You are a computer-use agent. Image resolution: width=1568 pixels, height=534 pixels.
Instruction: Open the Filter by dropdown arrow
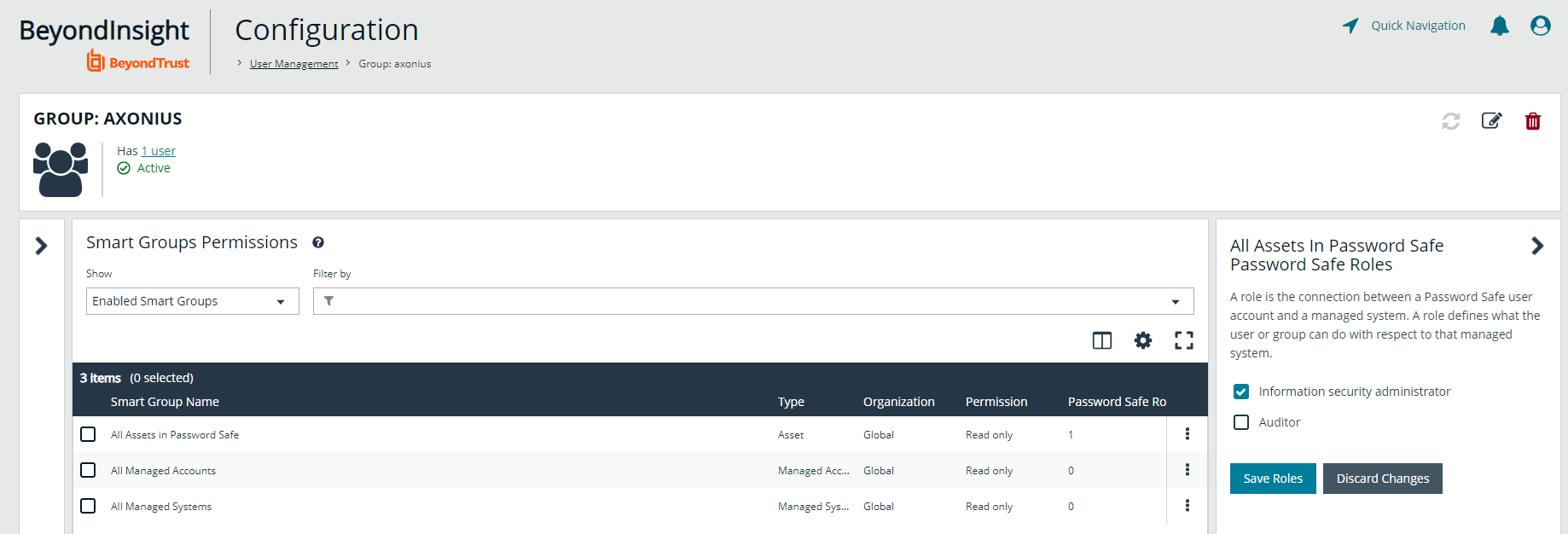pos(1176,302)
